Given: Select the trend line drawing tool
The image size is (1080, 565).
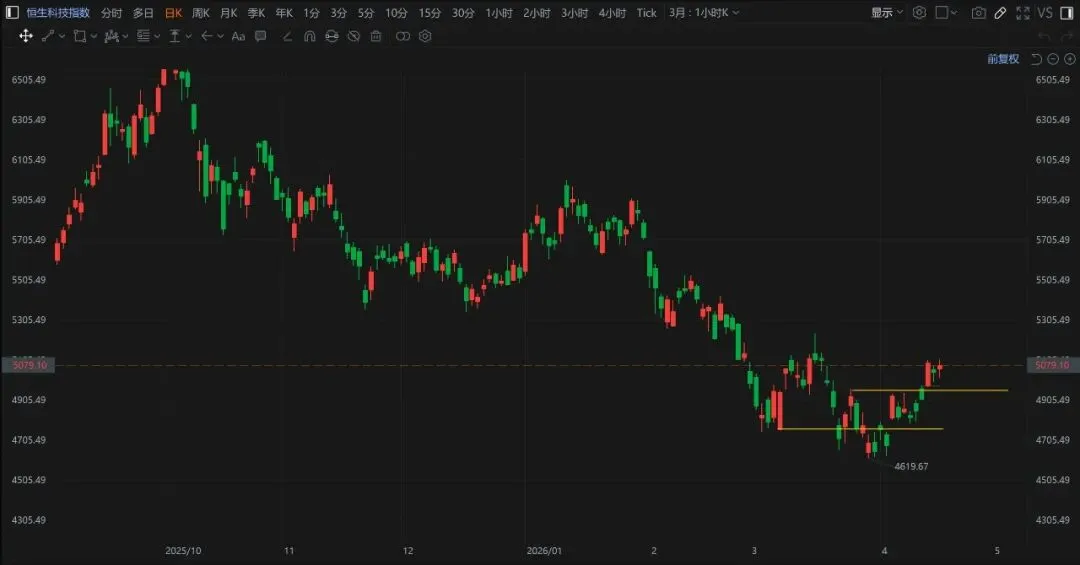Looking at the screenshot, I should coord(48,36).
